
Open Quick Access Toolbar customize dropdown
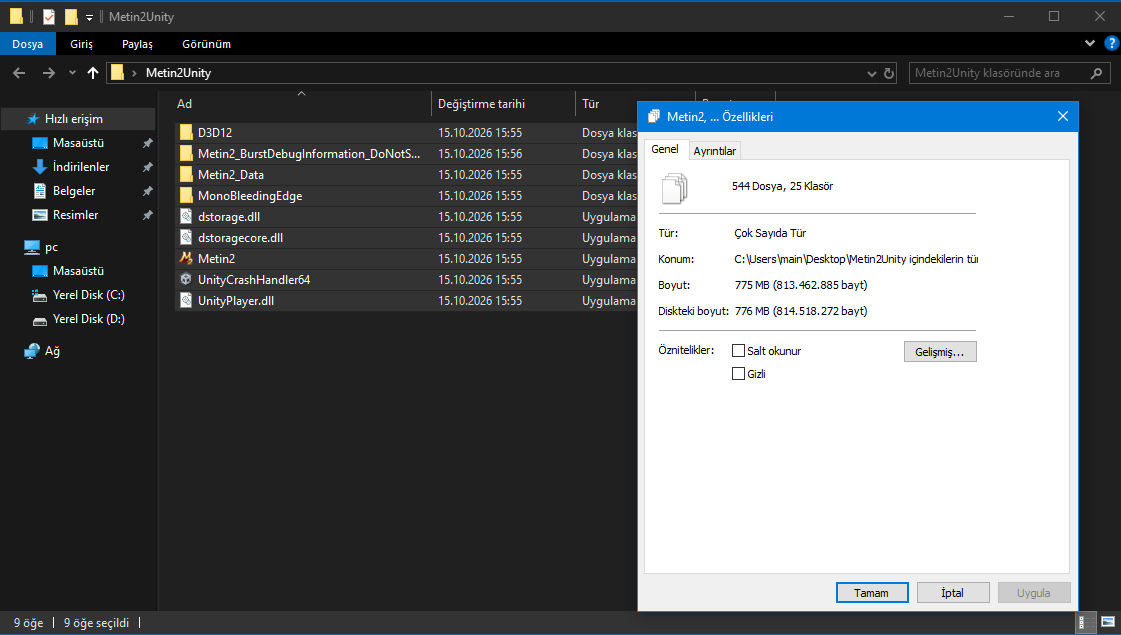point(89,17)
